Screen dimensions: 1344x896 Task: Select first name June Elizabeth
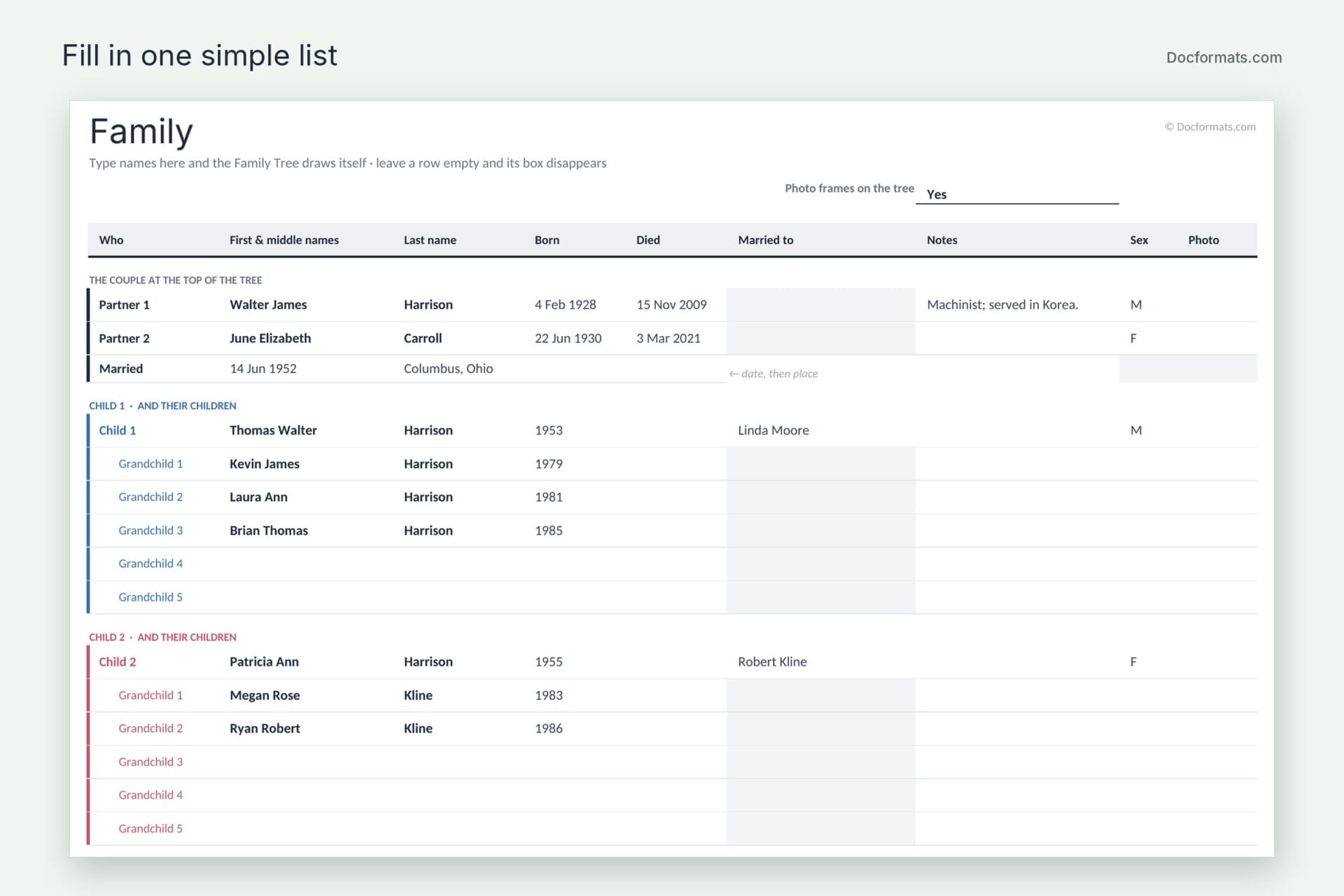pos(270,338)
